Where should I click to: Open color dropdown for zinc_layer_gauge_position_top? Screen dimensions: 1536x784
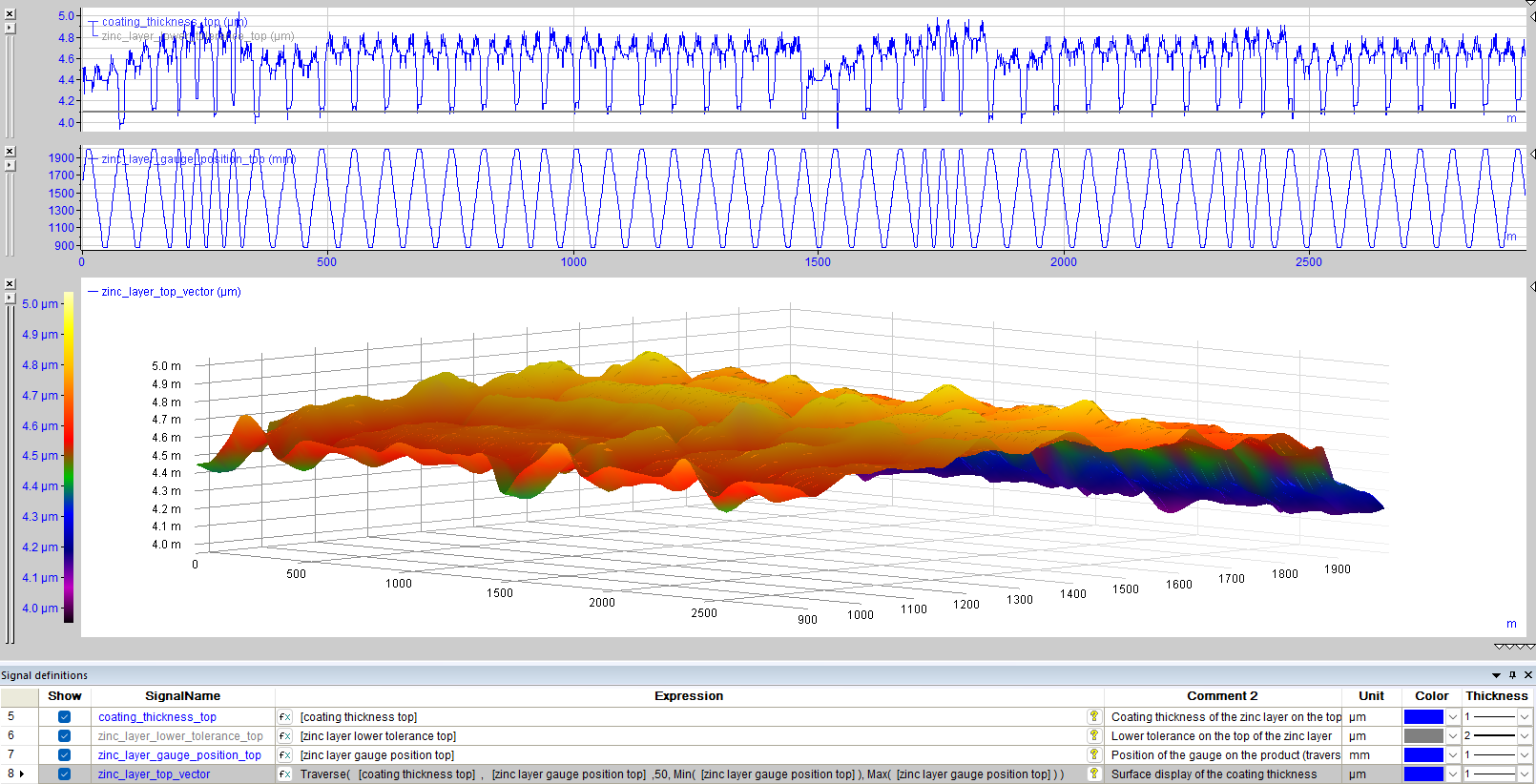tap(1453, 755)
